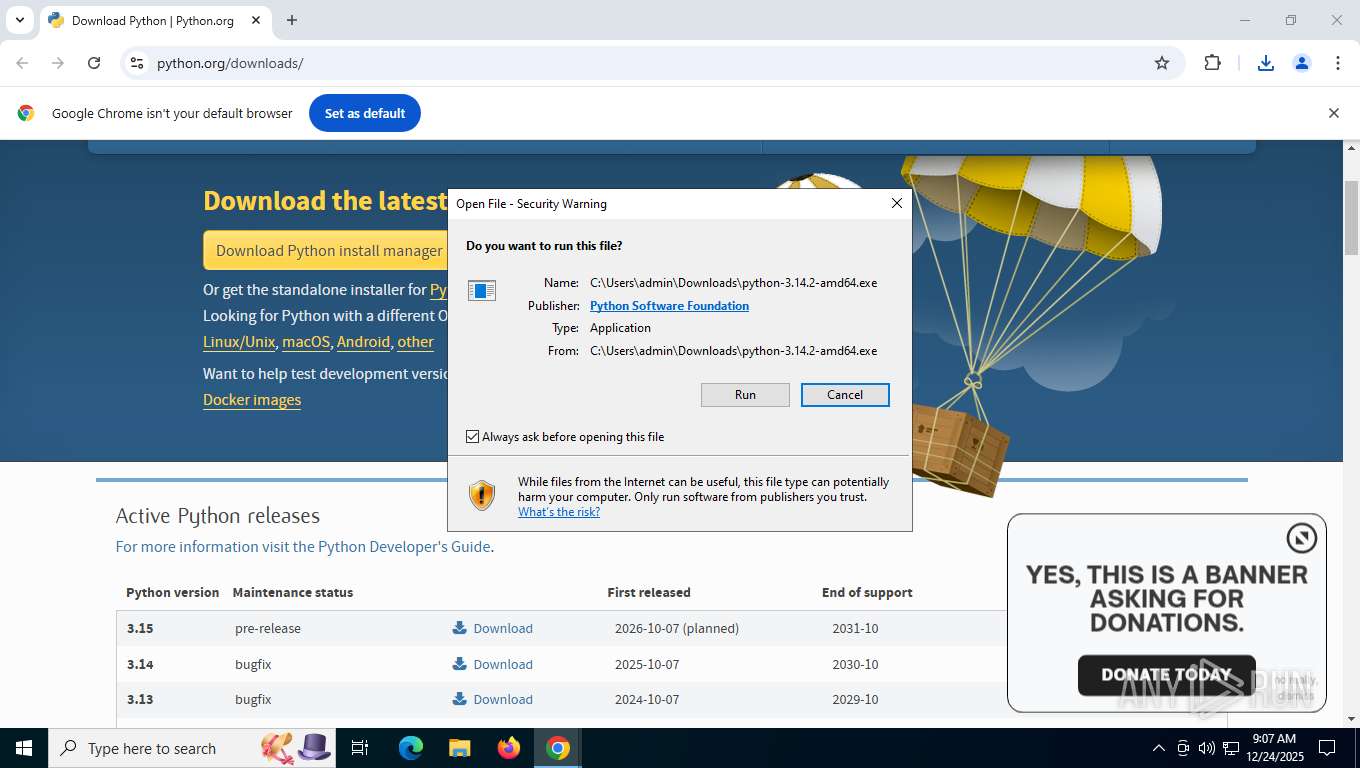Open the Docker images link
The image size is (1360, 768).
(x=252, y=400)
